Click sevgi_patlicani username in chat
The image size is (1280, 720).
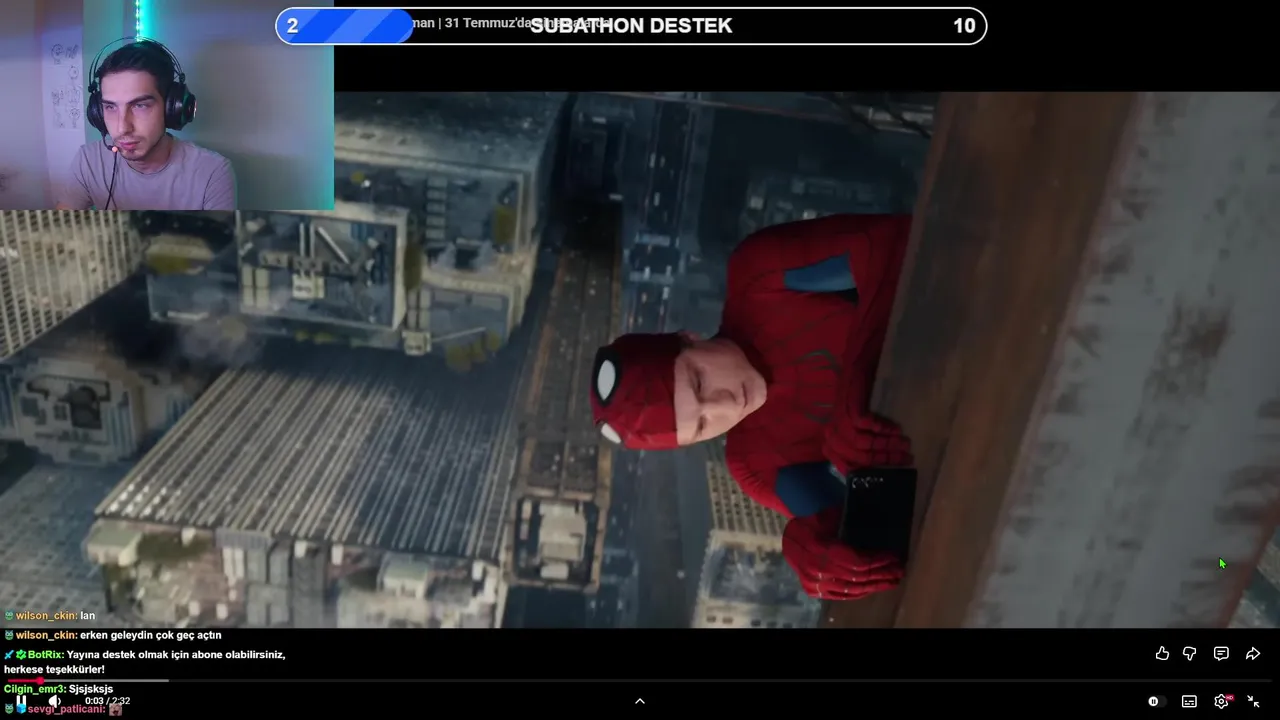(x=65, y=709)
